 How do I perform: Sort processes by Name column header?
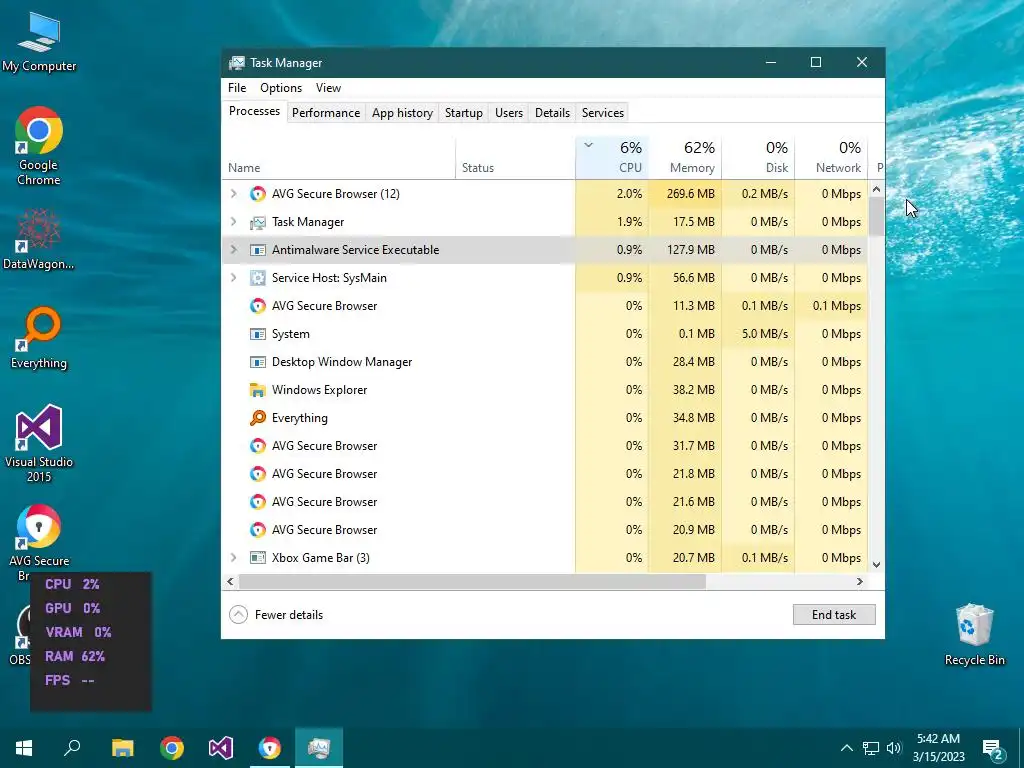point(338,157)
